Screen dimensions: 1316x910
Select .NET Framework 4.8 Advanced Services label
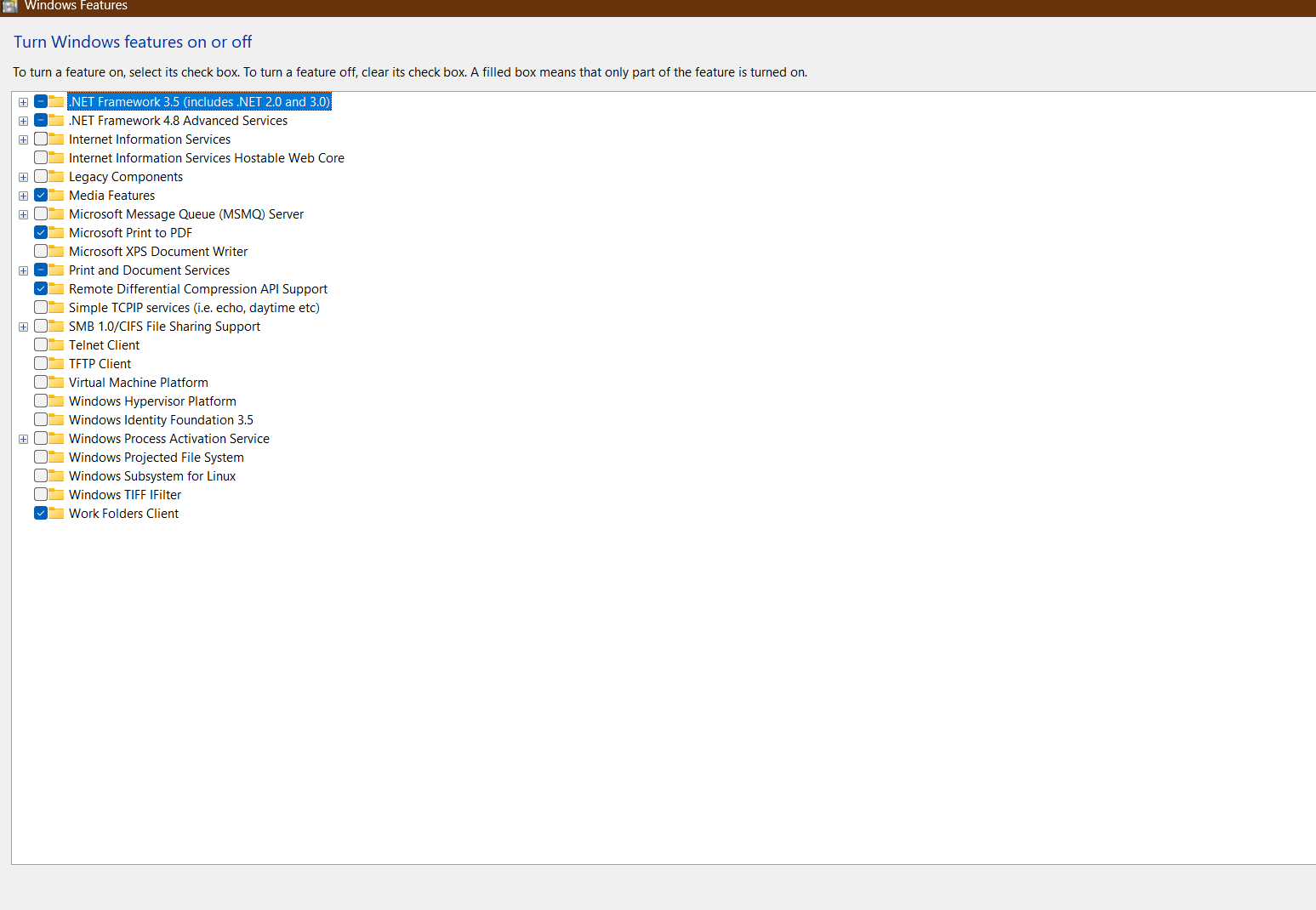[179, 121]
